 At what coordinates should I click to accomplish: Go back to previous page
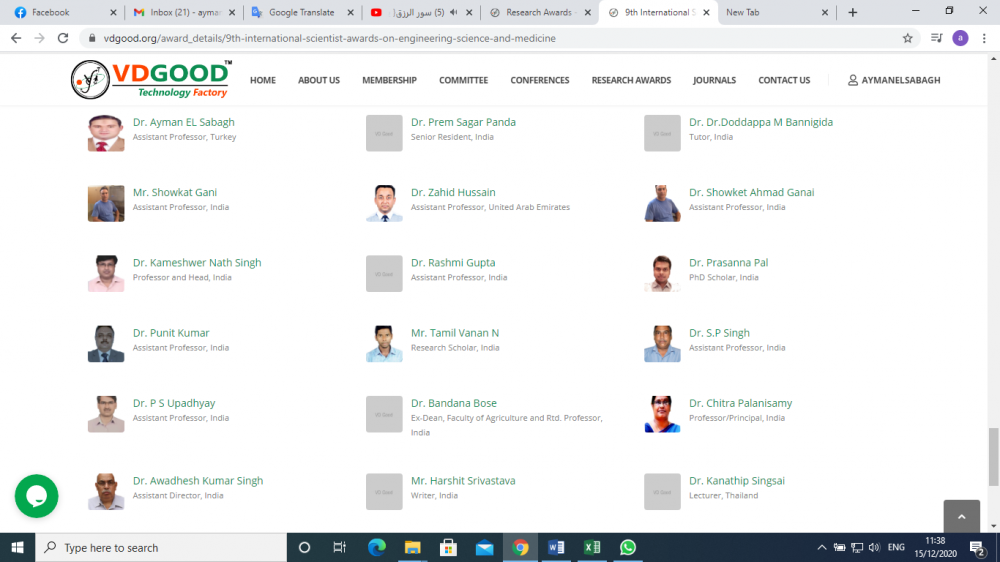(x=16, y=38)
